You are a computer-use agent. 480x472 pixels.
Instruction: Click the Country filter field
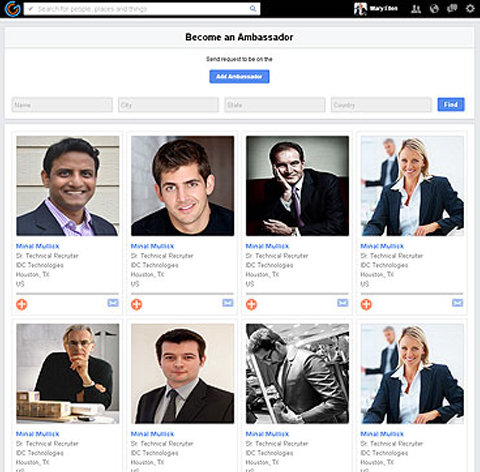[381, 105]
